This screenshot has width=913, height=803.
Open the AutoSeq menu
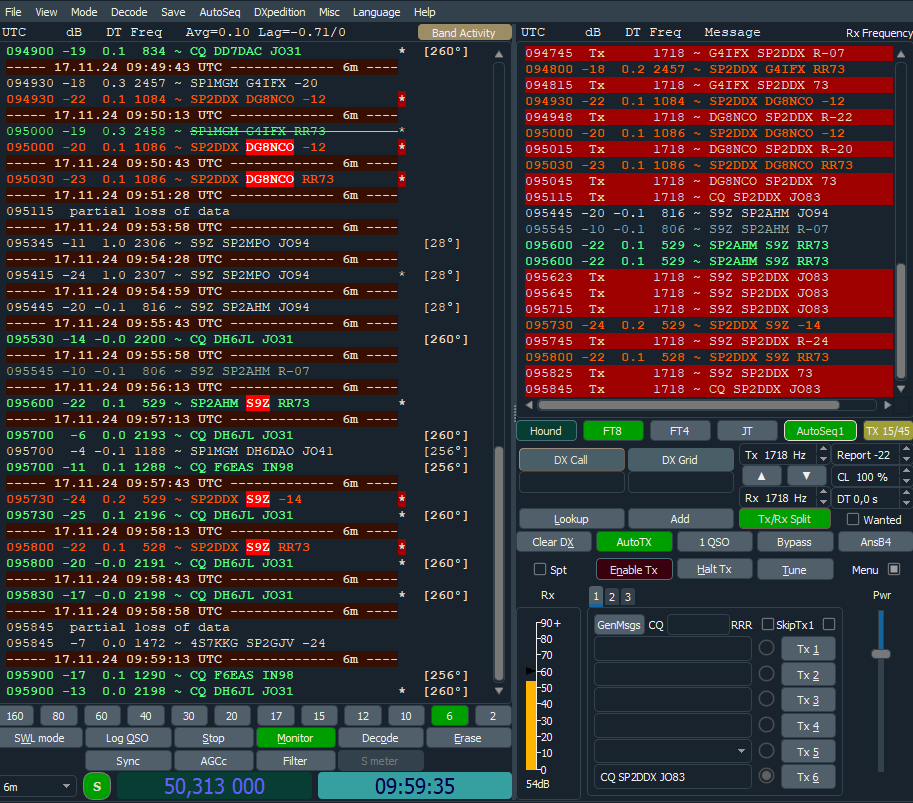[220, 12]
